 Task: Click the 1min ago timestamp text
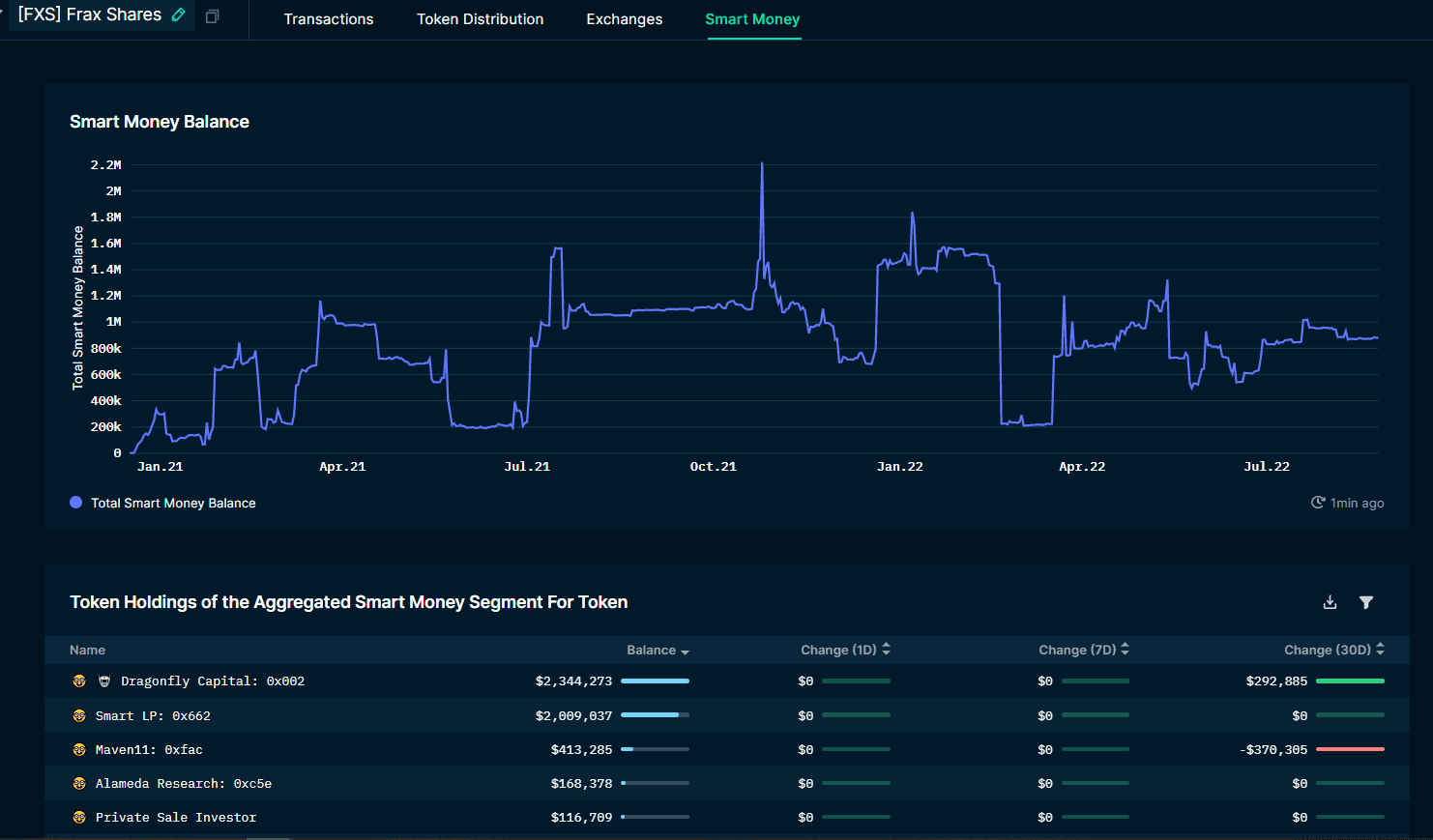(1357, 503)
